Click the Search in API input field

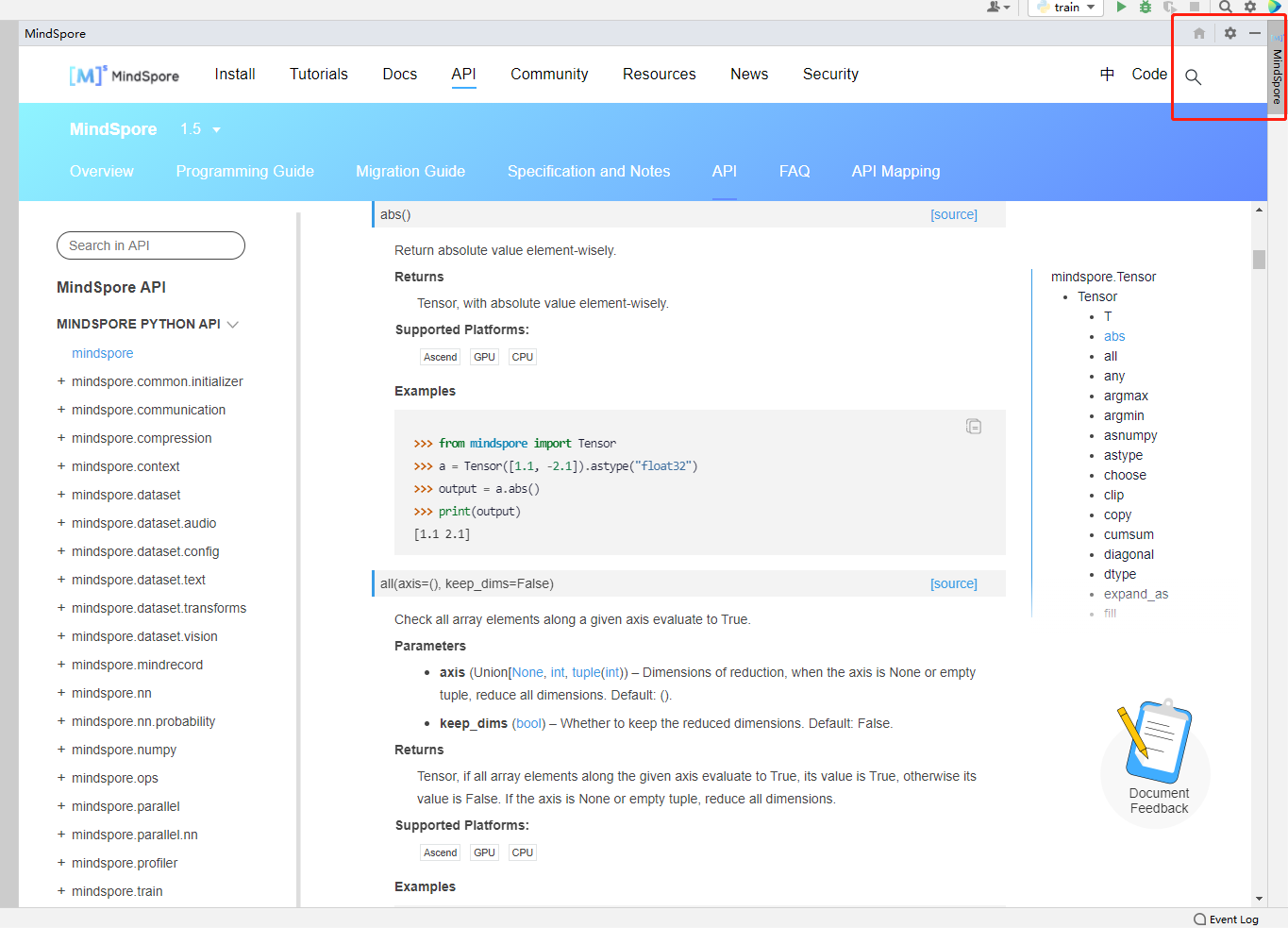151,245
